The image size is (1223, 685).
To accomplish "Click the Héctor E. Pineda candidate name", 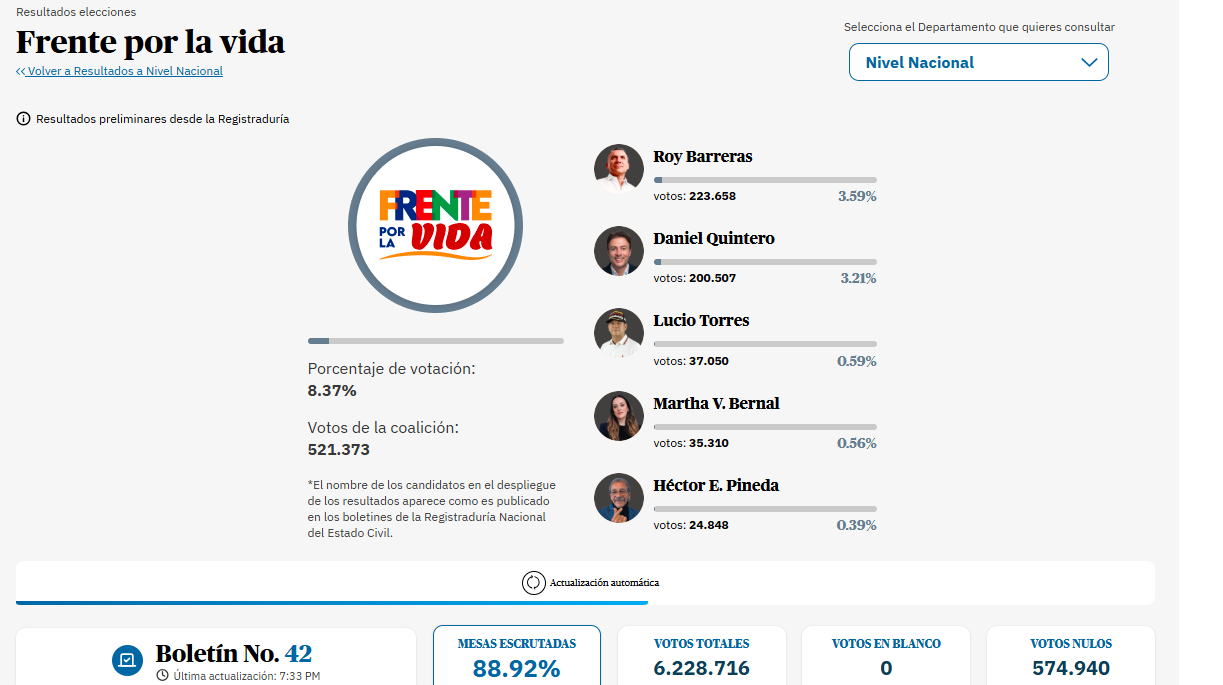I will tap(716, 485).
